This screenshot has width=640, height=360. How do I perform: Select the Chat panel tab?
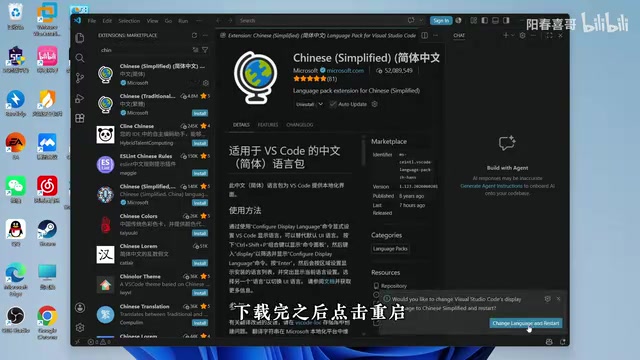pyautogui.click(x=459, y=36)
